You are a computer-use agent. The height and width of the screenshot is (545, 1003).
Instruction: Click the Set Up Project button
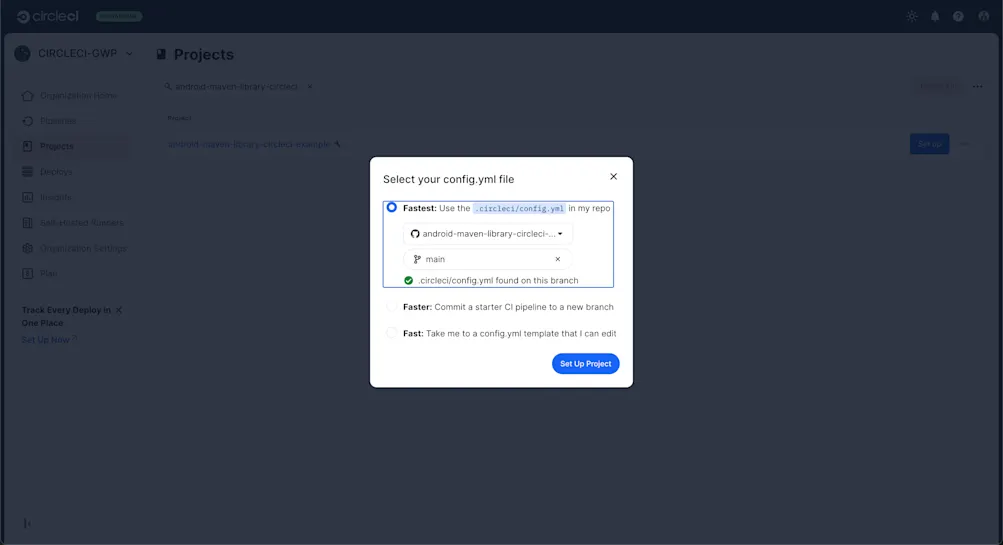pyautogui.click(x=585, y=363)
